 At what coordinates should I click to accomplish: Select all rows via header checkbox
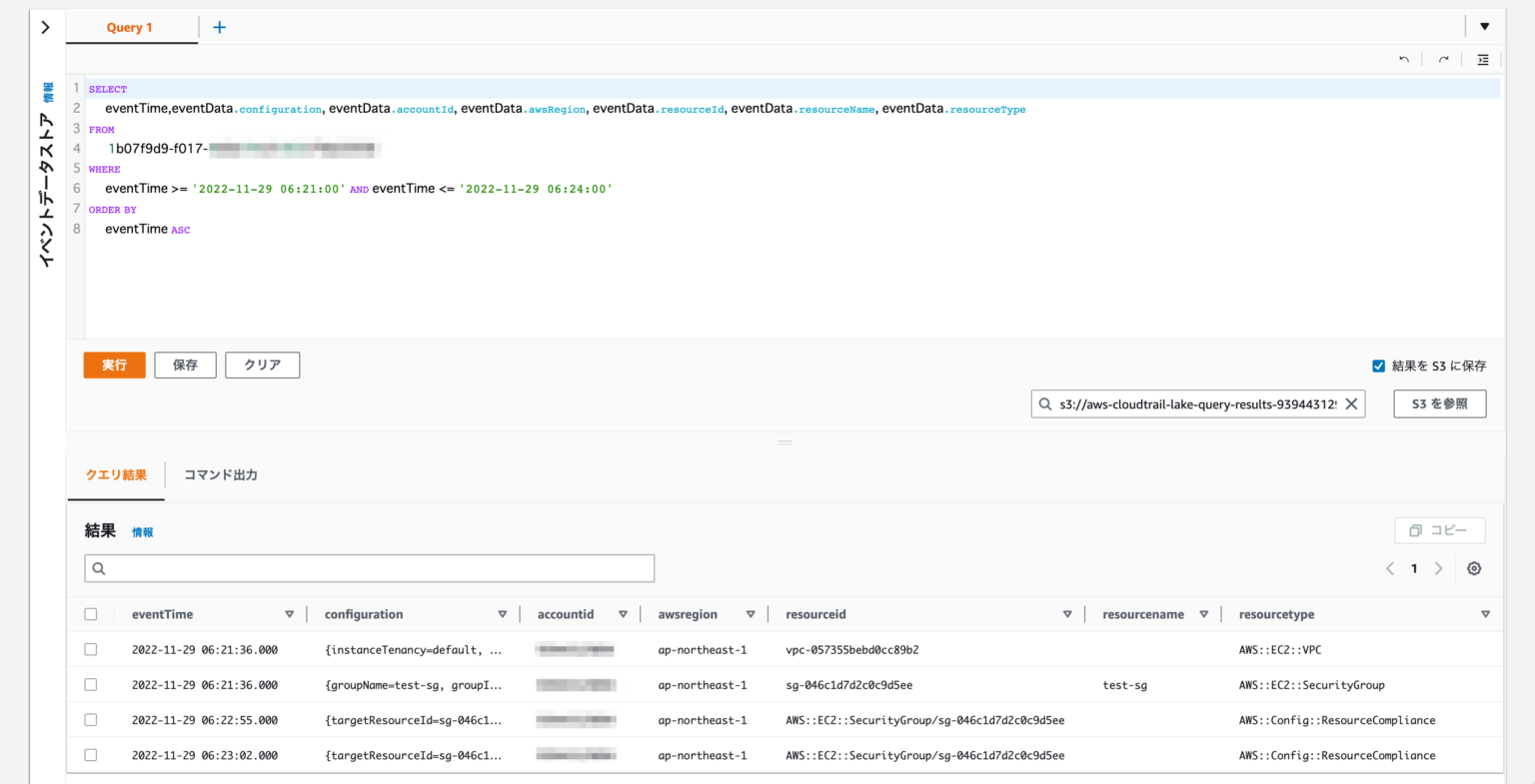point(91,613)
